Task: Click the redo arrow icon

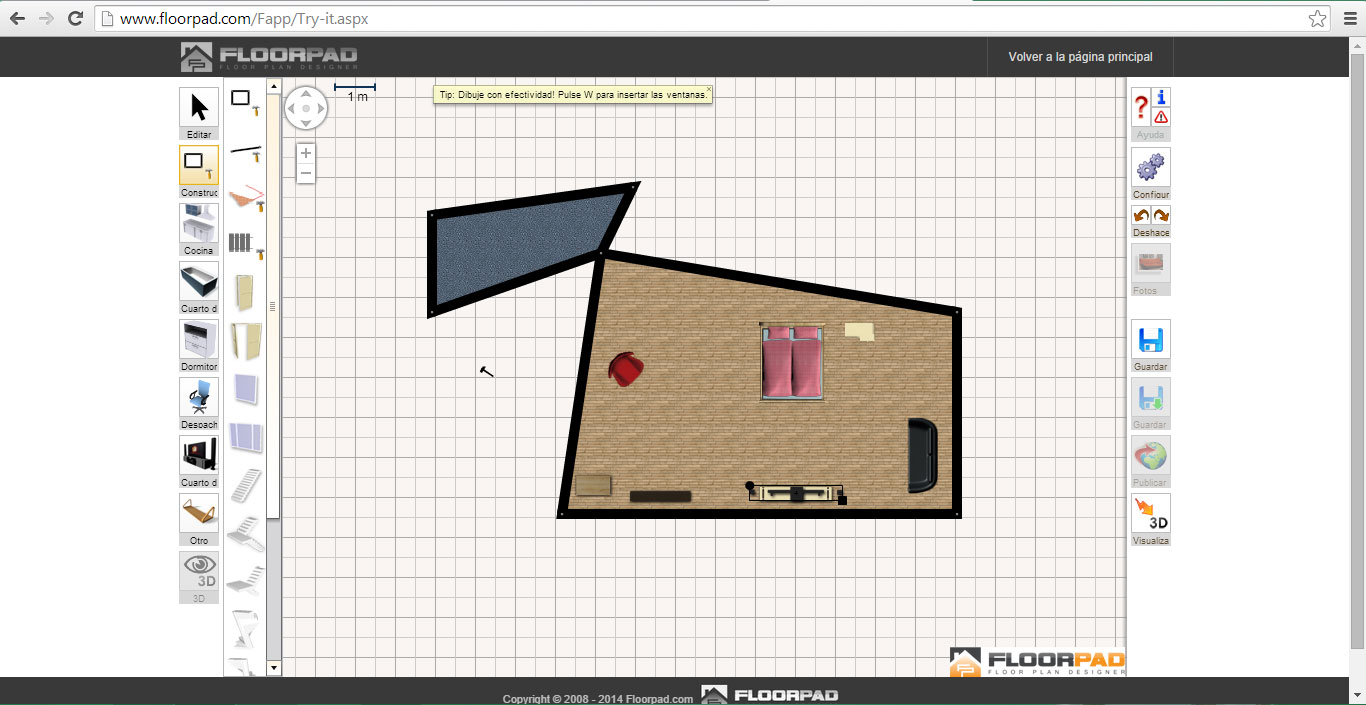Action: click(1161, 216)
